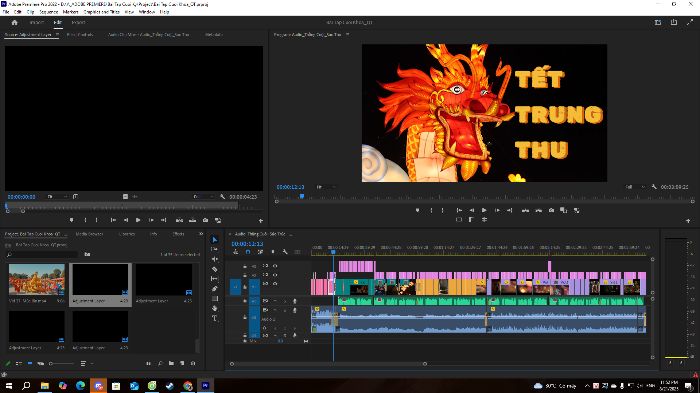The width and height of the screenshot is (700, 393).
Task: Export frame in Source monitor camera icon
Action: coord(205,220)
